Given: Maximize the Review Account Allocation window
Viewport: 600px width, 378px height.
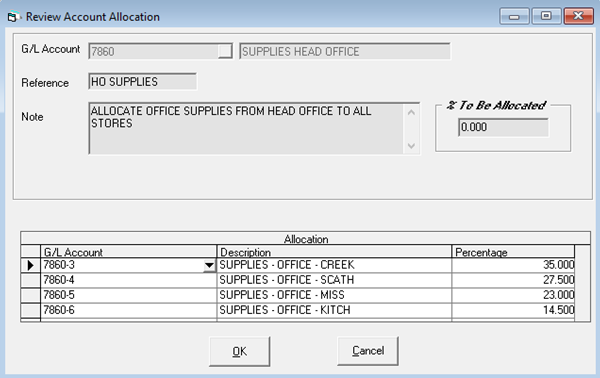Looking at the screenshot, I should point(546,16).
